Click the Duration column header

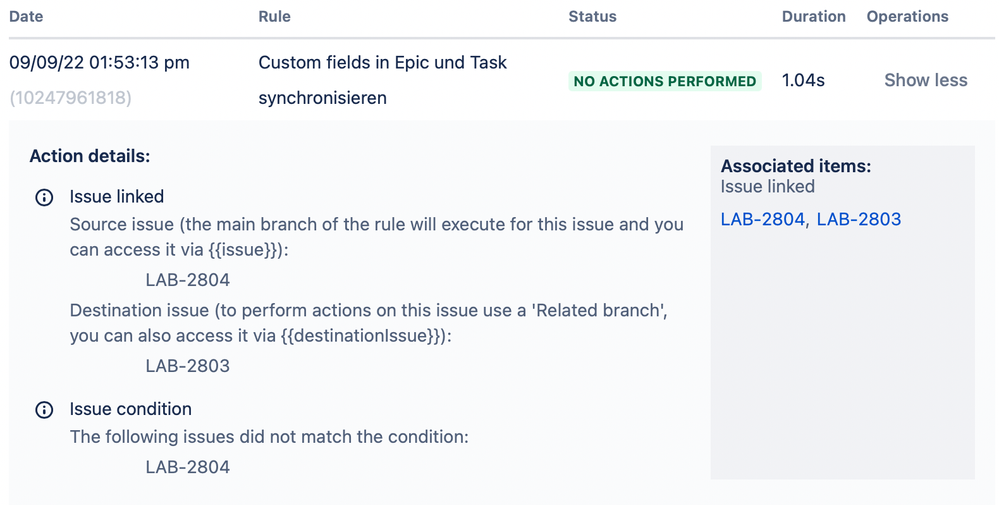point(814,17)
